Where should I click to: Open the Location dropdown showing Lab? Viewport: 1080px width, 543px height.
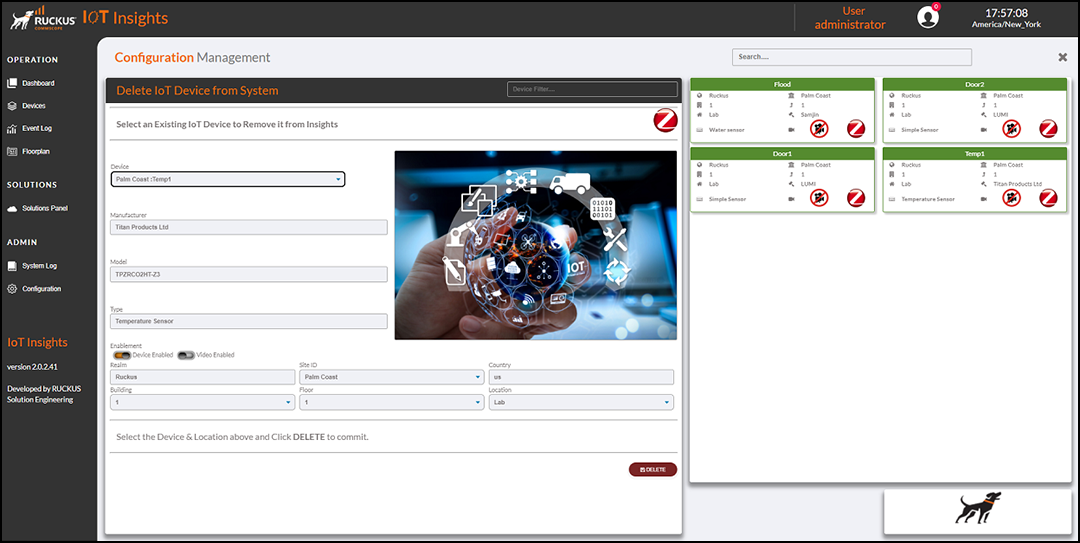click(x=581, y=402)
